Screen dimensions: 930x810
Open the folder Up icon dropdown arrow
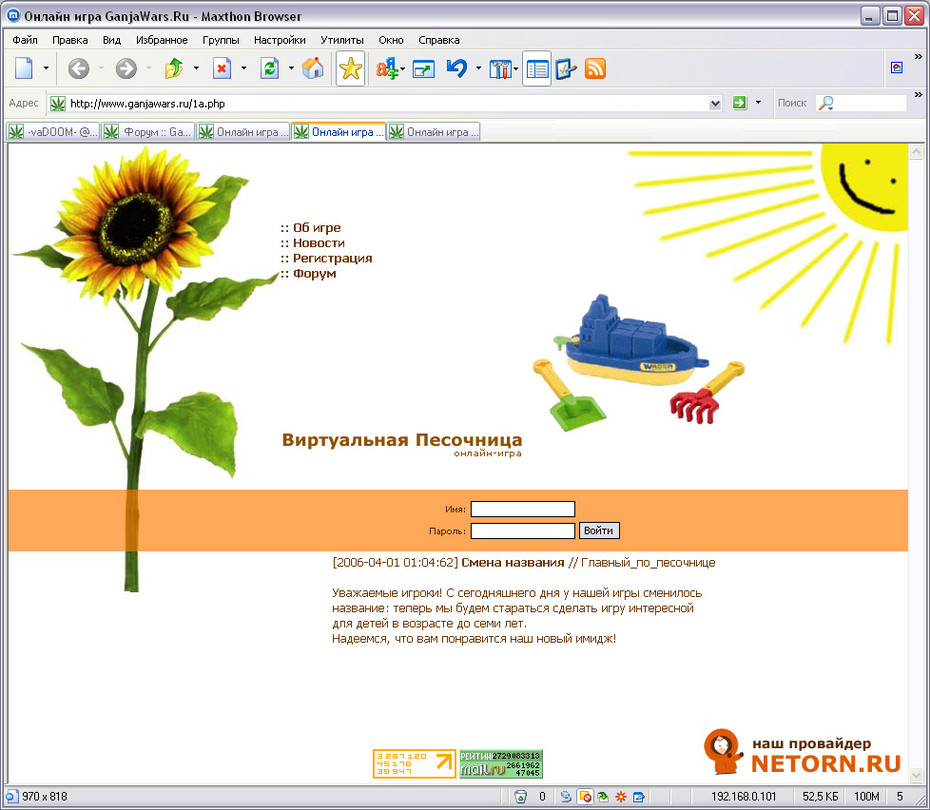click(196, 68)
